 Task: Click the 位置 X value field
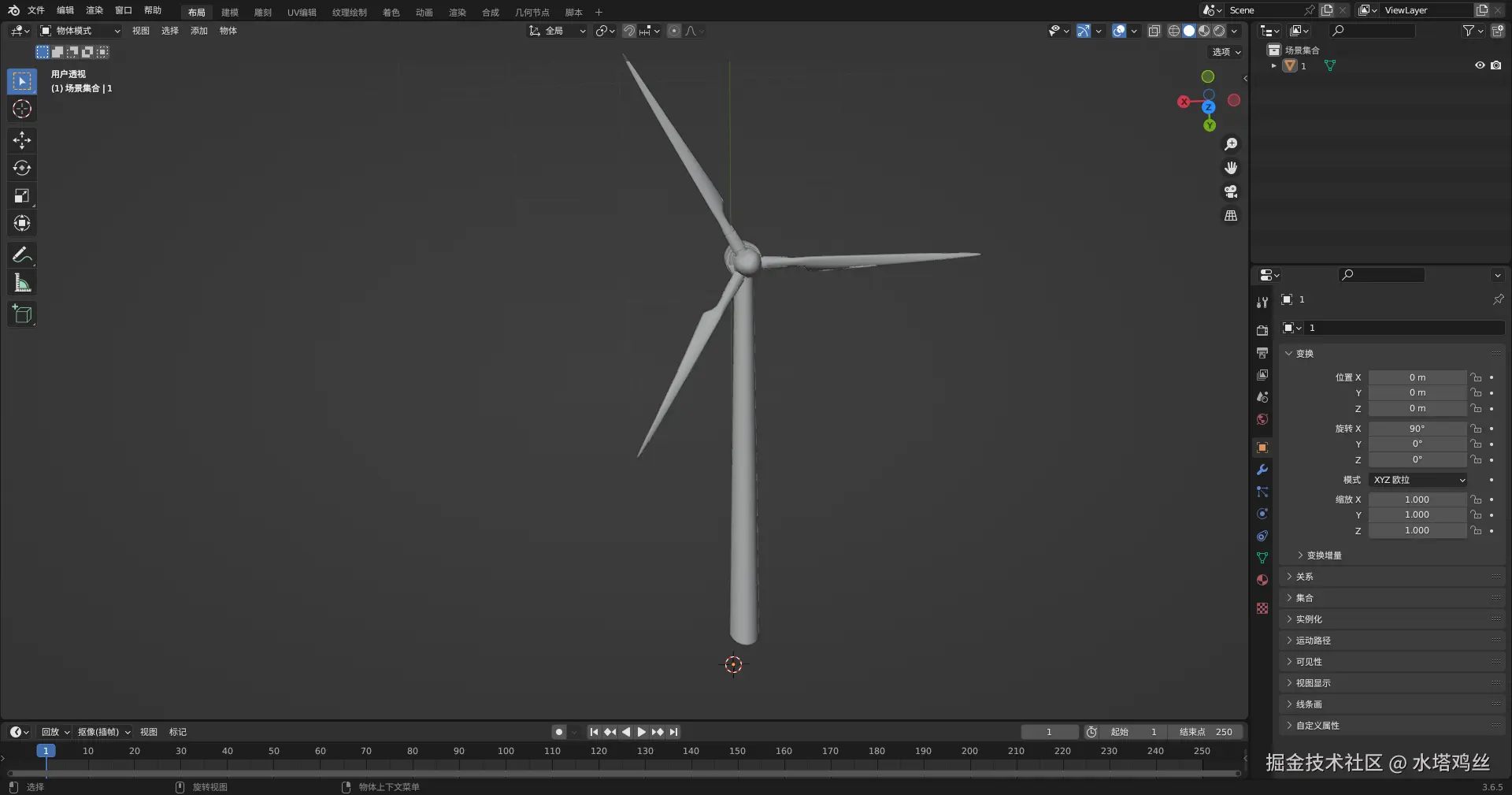1417,377
